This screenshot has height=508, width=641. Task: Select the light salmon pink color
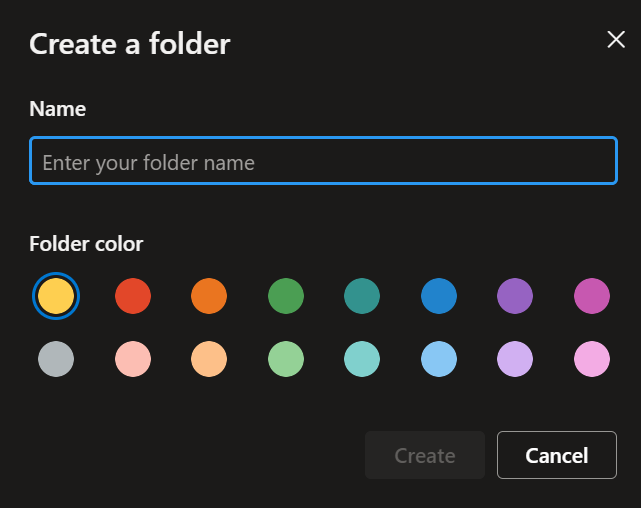133,358
